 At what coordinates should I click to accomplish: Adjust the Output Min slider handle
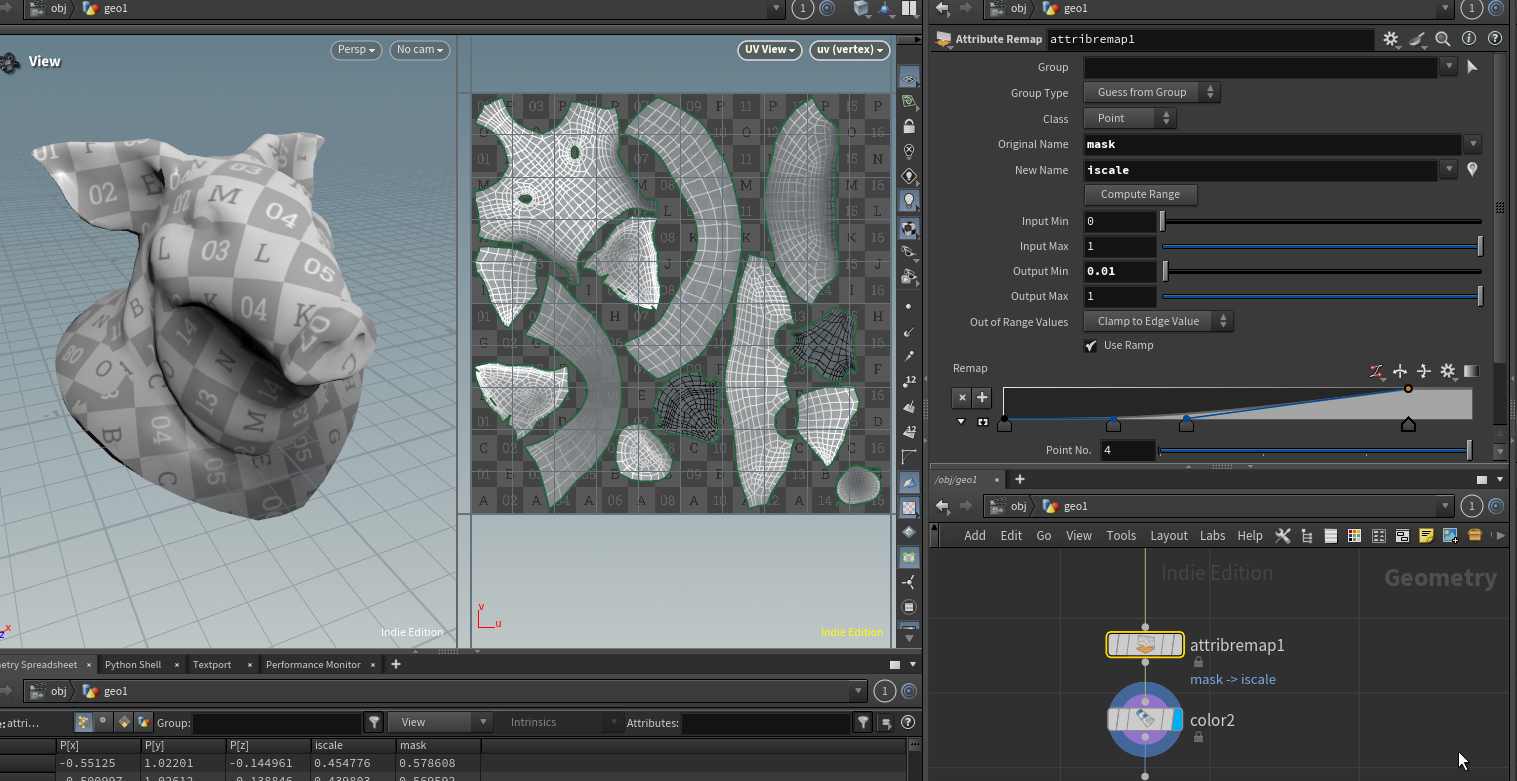point(1165,271)
